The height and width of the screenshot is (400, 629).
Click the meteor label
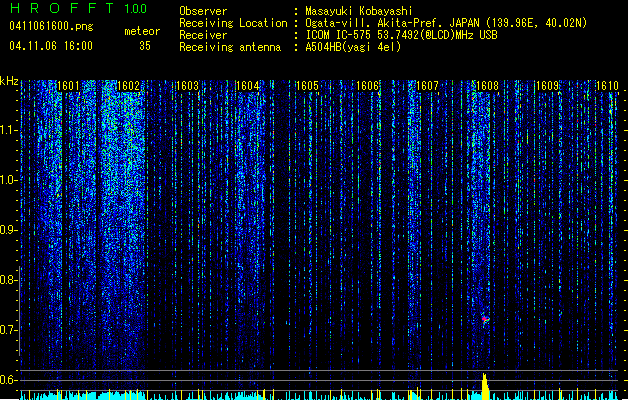(x=142, y=31)
